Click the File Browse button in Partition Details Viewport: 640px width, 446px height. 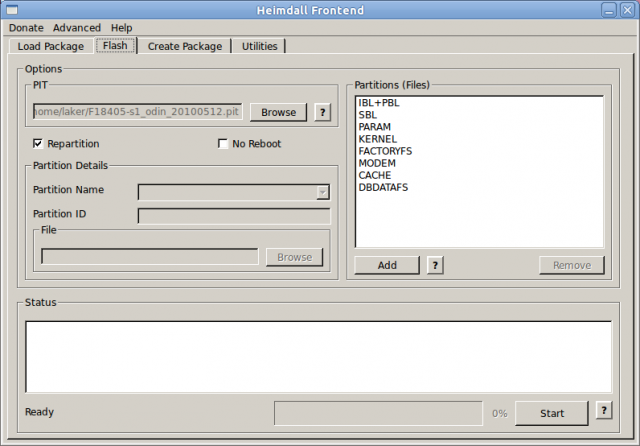[294, 257]
